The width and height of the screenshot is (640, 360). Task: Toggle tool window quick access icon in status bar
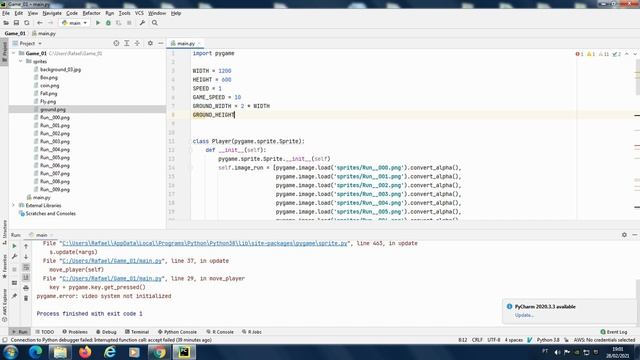(4, 340)
